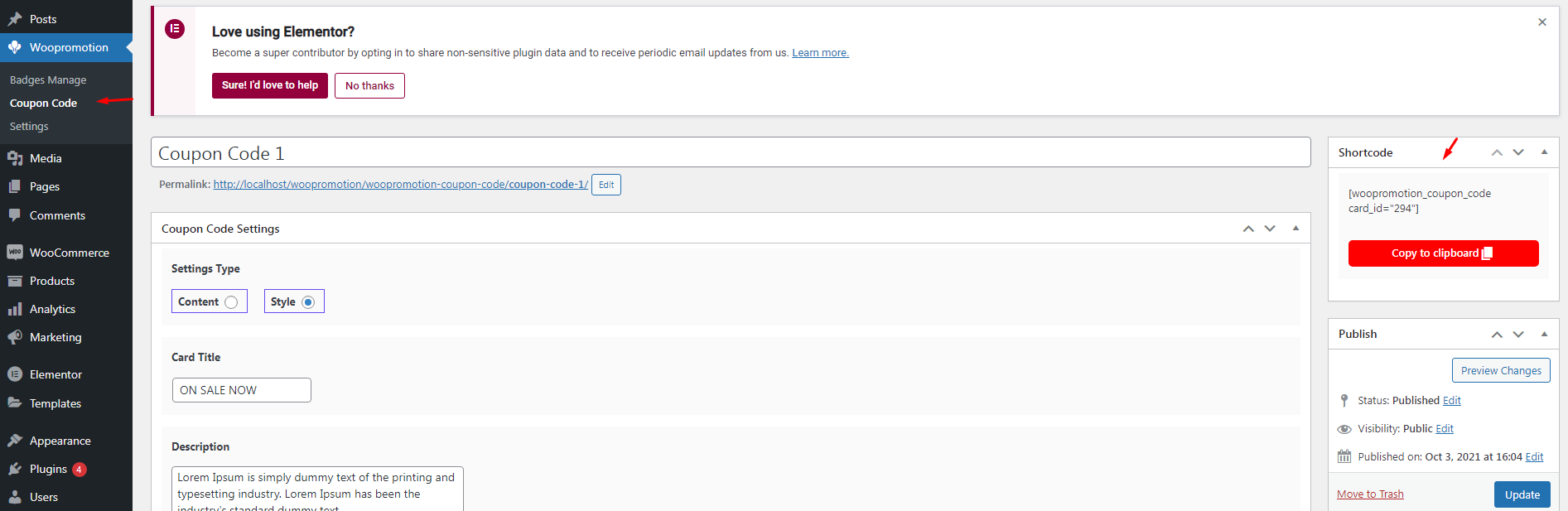
Task: Click the Plugins update count badge
Action: pyautogui.click(x=79, y=470)
